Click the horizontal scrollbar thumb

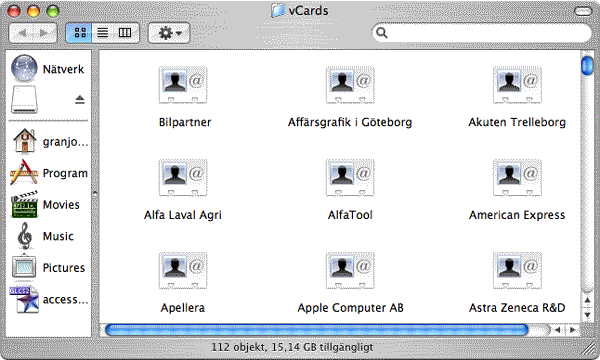point(317,330)
